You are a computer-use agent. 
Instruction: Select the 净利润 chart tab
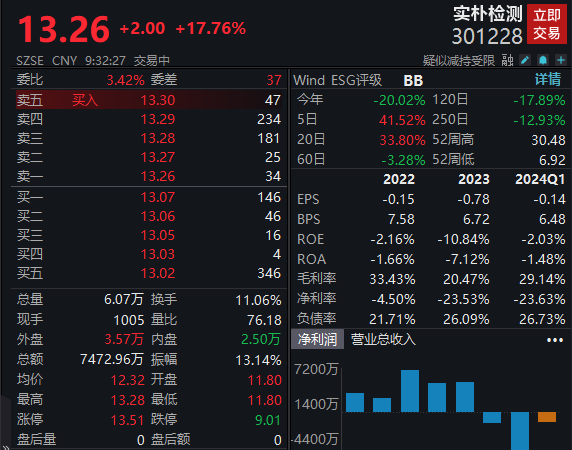pyautogui.click(x=317, y=340)
